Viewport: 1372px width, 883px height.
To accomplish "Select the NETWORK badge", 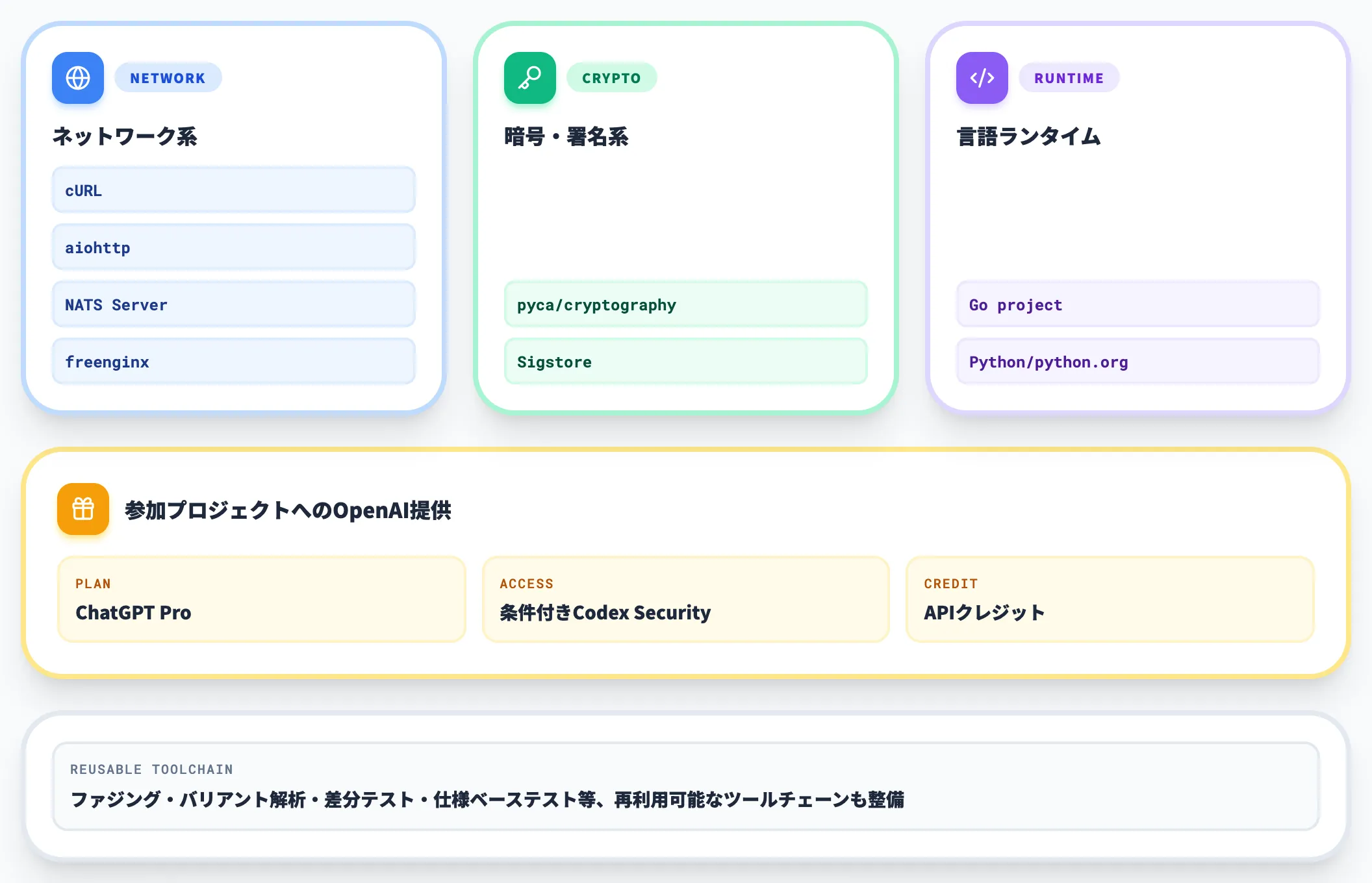I will coord(168,78).
